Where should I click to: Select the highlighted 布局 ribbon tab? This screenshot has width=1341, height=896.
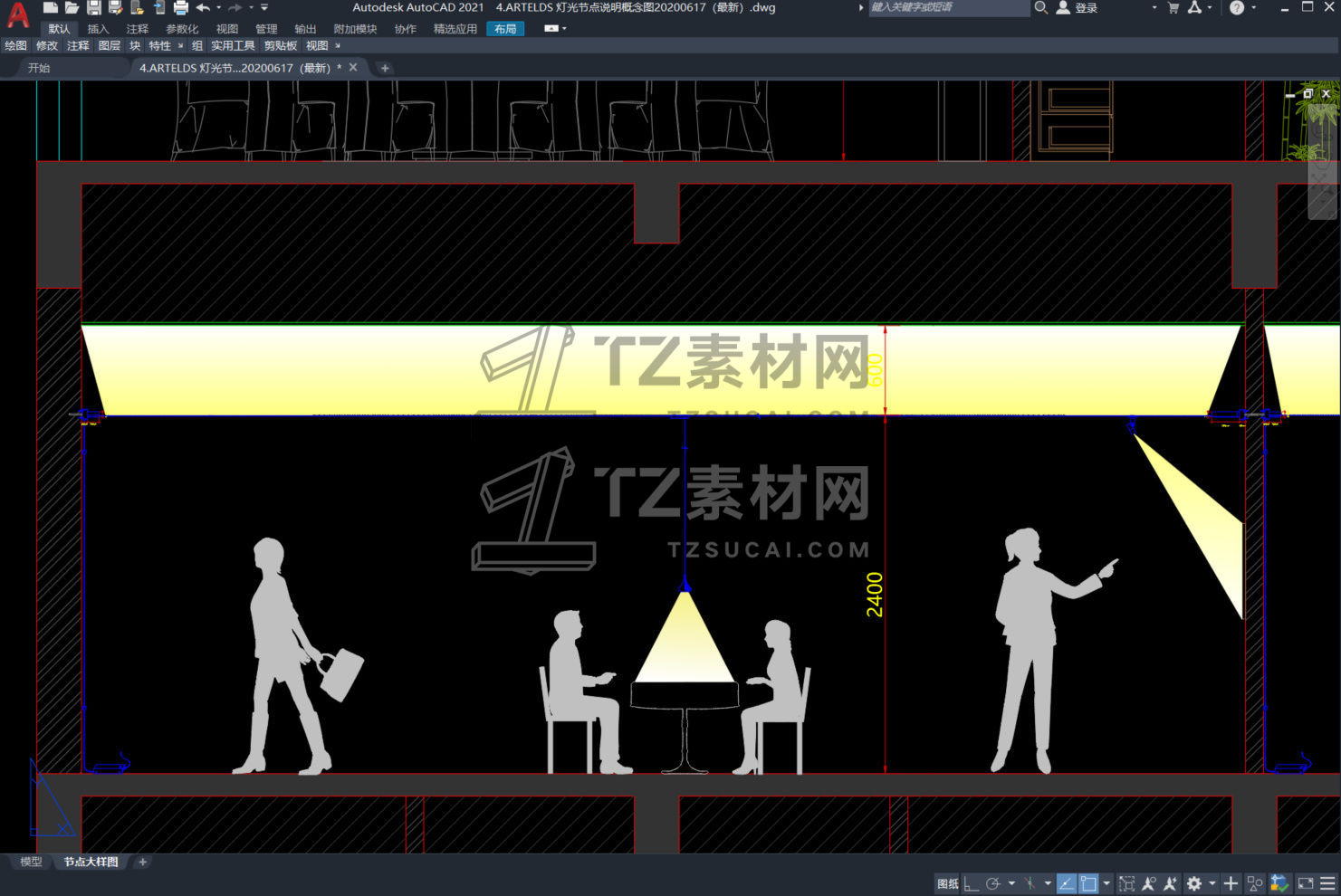[505, 29]
